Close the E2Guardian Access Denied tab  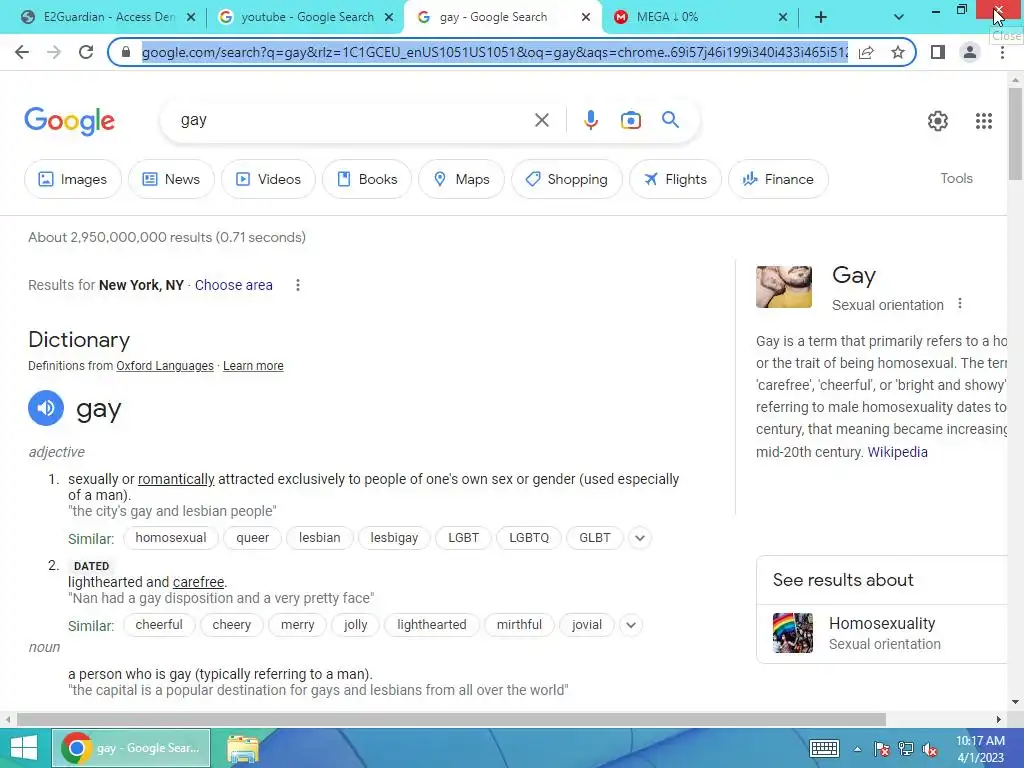pos(191,18)
